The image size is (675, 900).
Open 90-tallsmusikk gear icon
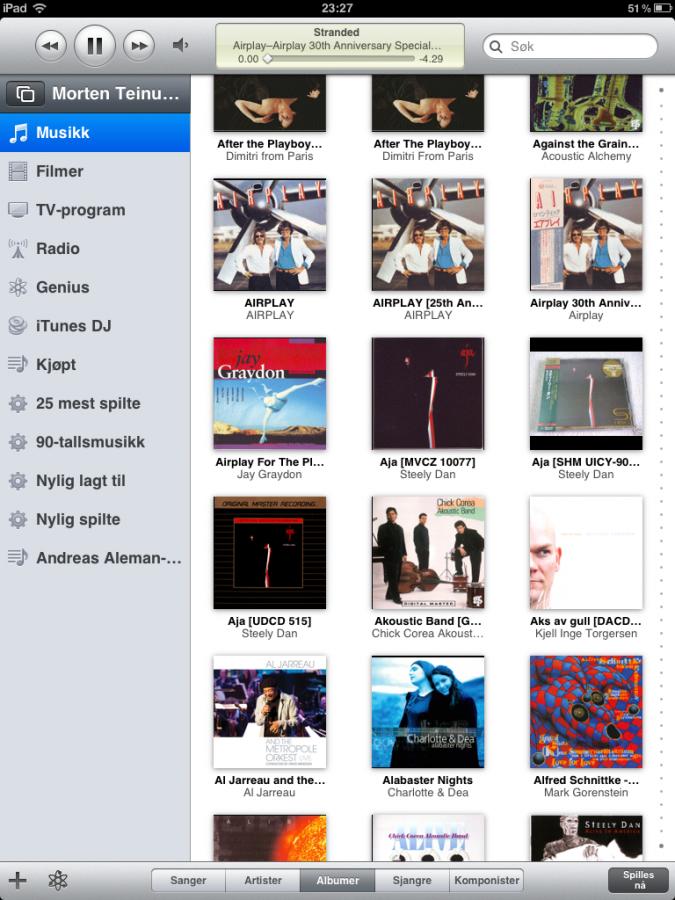point(18,442)
